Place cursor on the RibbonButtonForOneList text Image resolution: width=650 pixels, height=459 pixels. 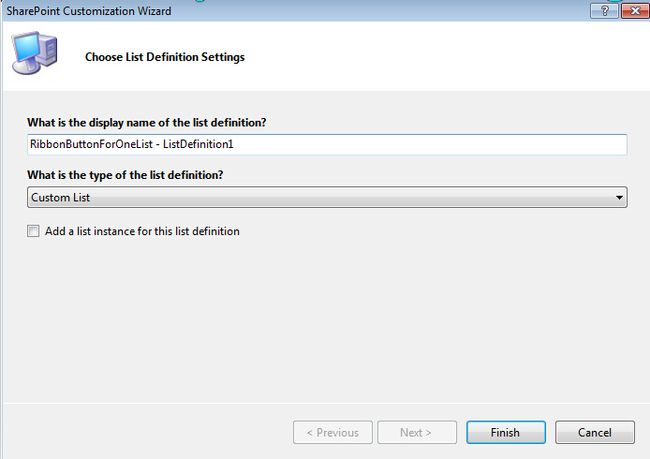(x=91, y=144)
